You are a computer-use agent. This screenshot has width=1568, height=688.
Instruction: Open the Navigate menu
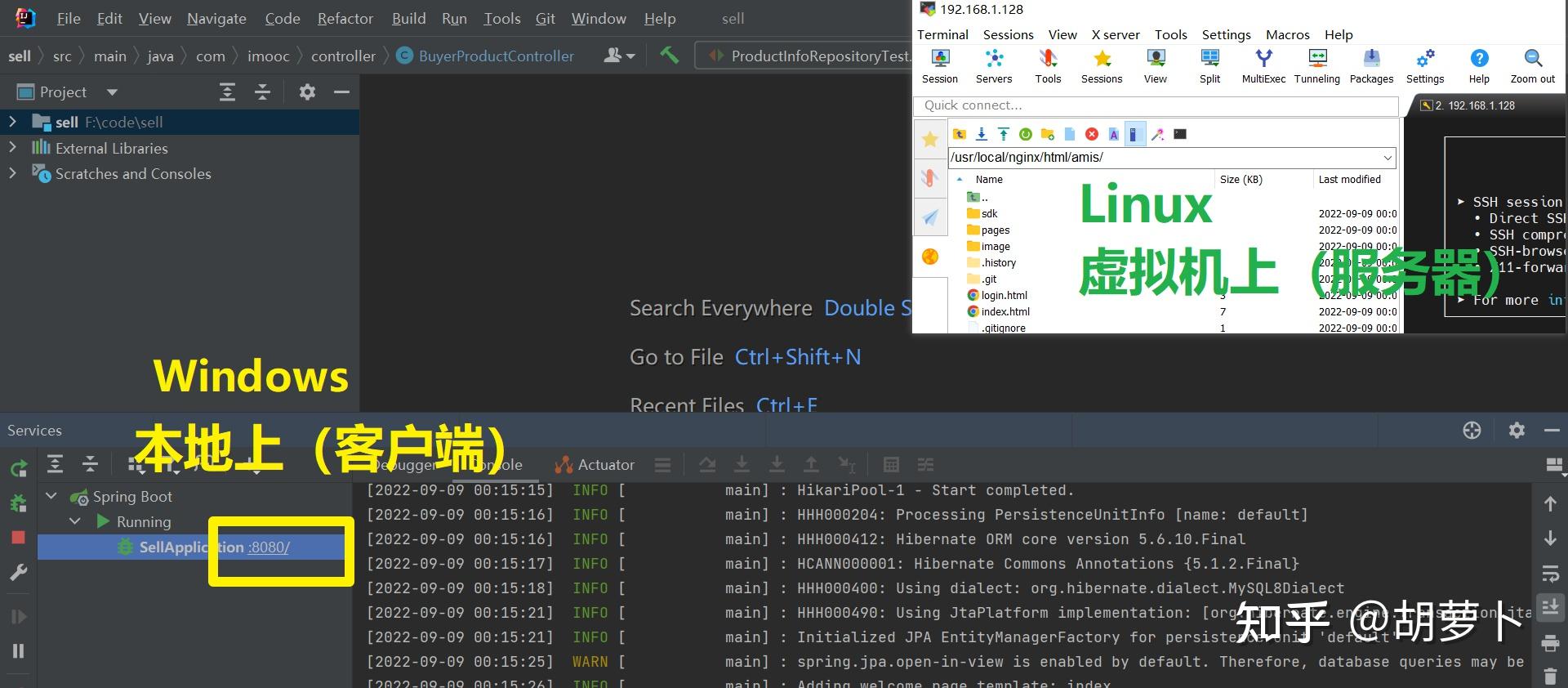(x=216, y=18)
